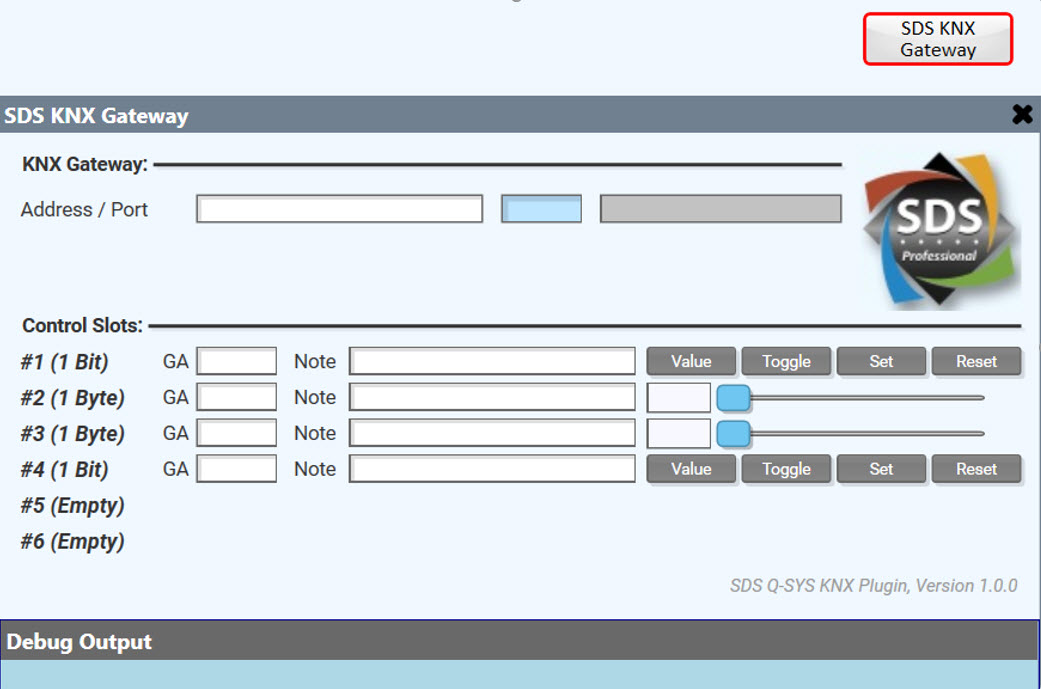Click the 'KNX Gateway:' heading
The height and width of the screenshot is (689, 1041).
(x=85, y=164)
